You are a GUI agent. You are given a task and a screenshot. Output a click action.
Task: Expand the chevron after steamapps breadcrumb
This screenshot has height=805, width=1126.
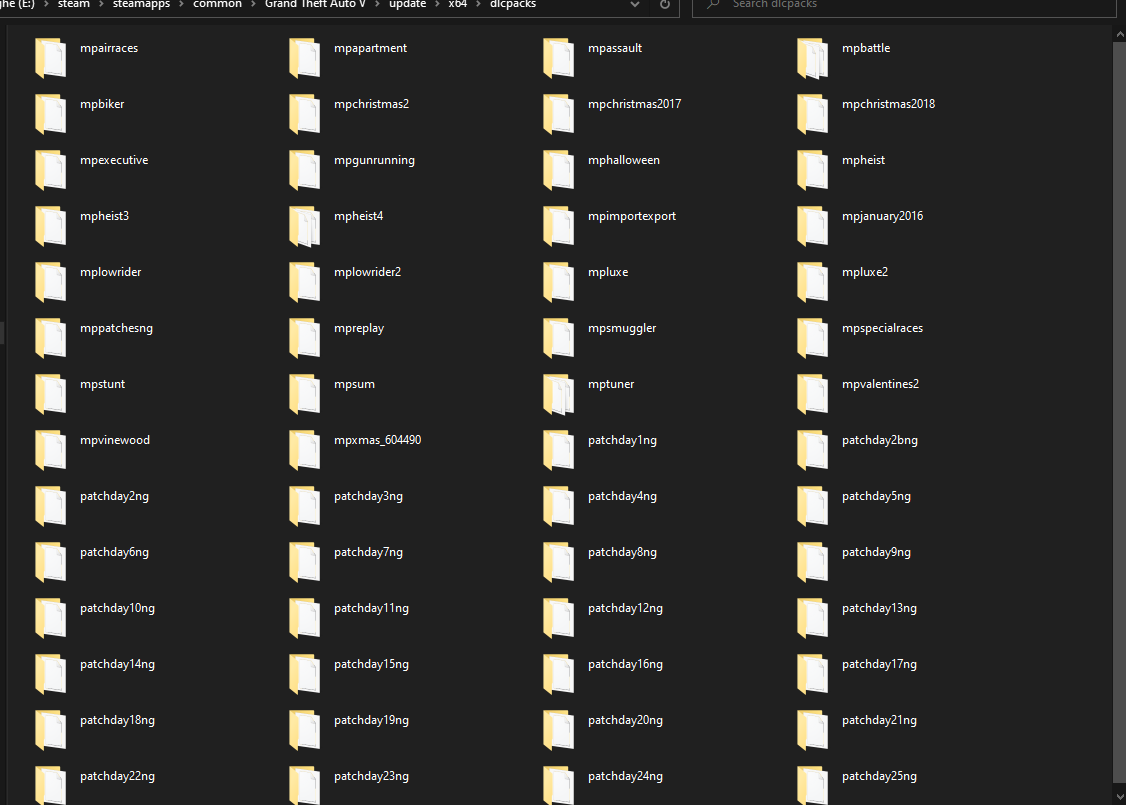point(182,4)
